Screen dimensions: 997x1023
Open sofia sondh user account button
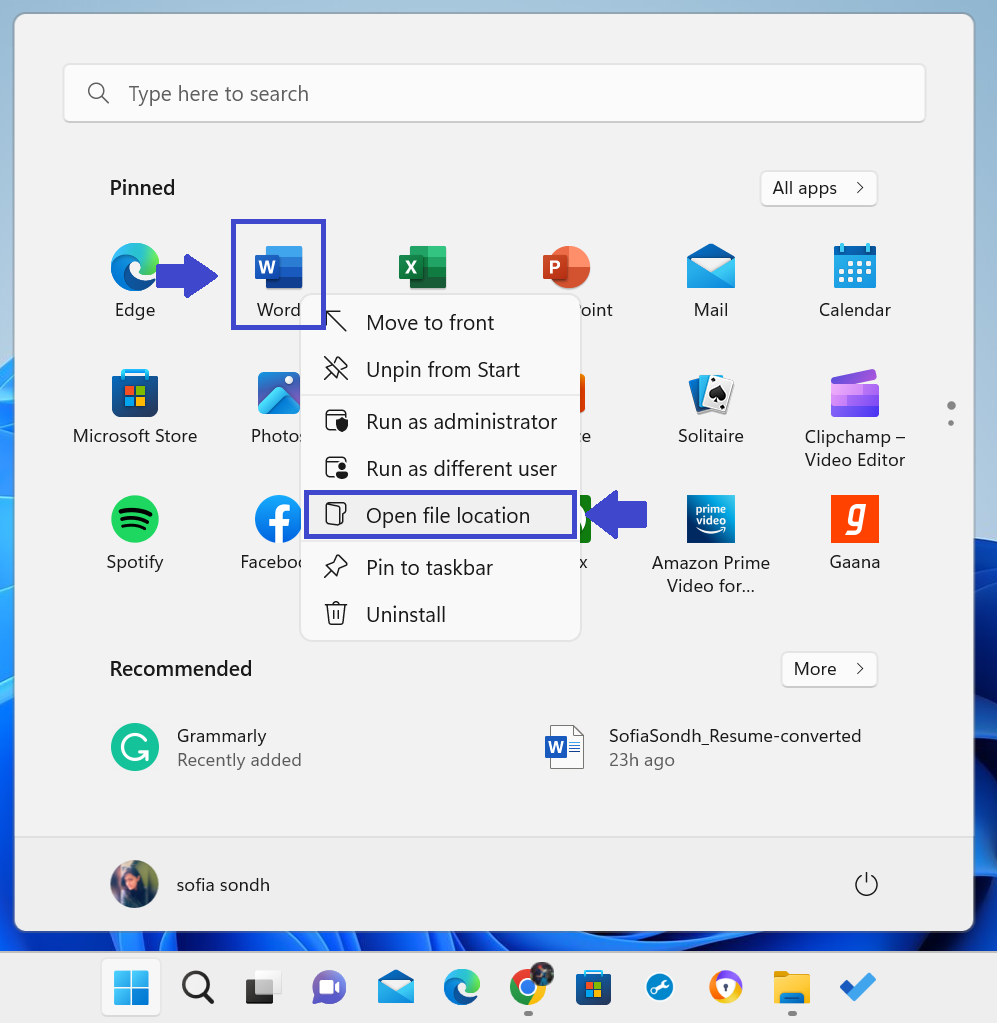point(190,885)
